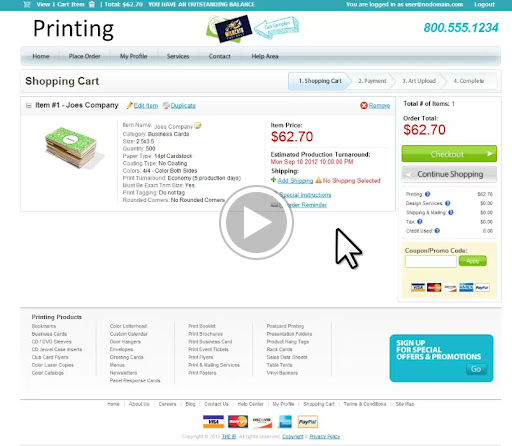Open the Special Instructions link

coord(305,195)
